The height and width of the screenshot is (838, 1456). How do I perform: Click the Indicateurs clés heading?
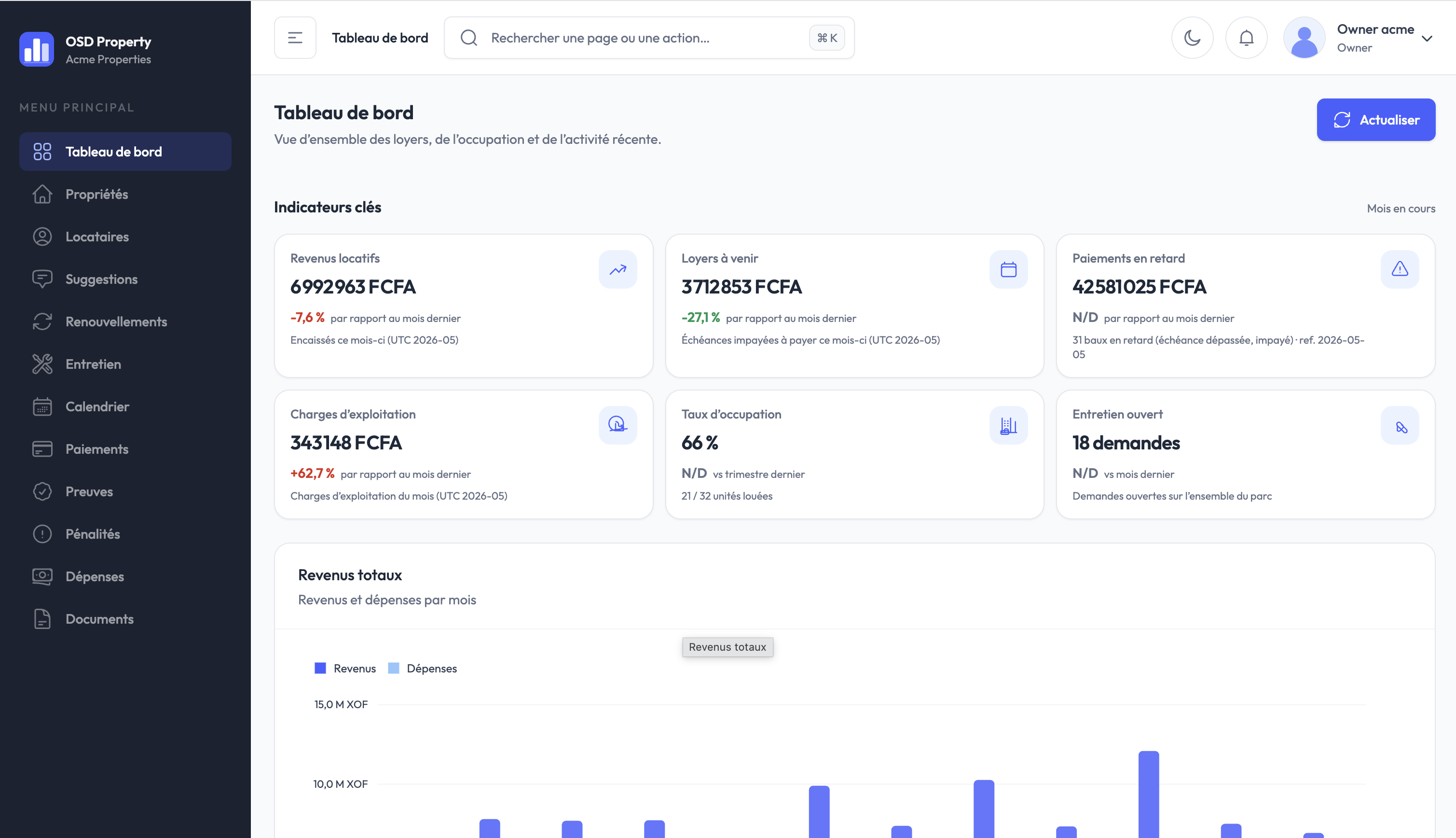tap(328, 207)
